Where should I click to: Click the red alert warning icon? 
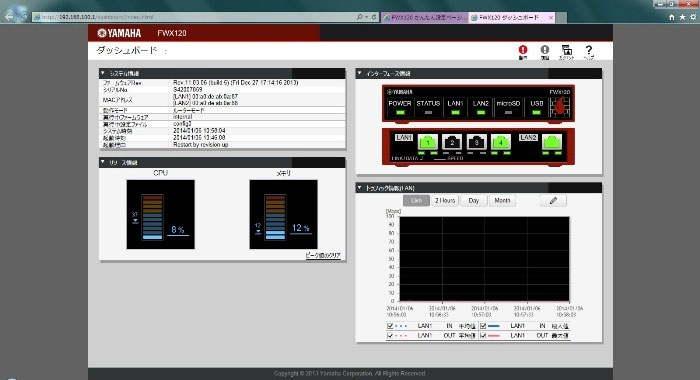pyautogui.click(x=523, y=51)
